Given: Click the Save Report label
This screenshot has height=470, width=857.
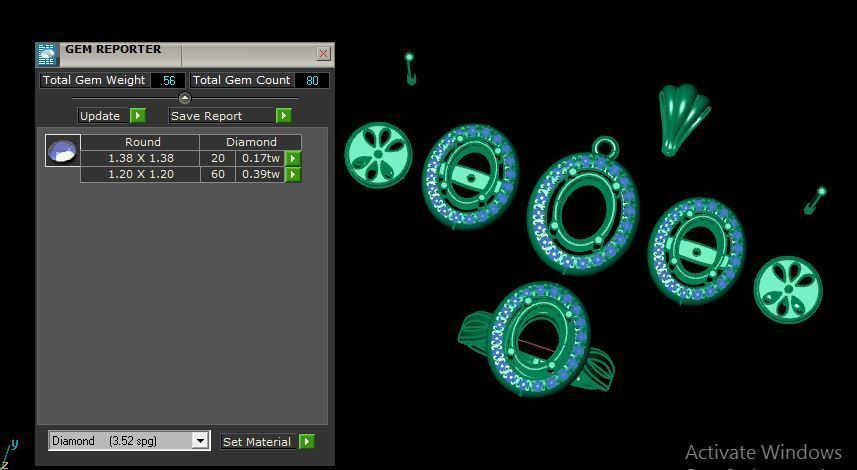Looking at the screenshot, I should [222, 116].
